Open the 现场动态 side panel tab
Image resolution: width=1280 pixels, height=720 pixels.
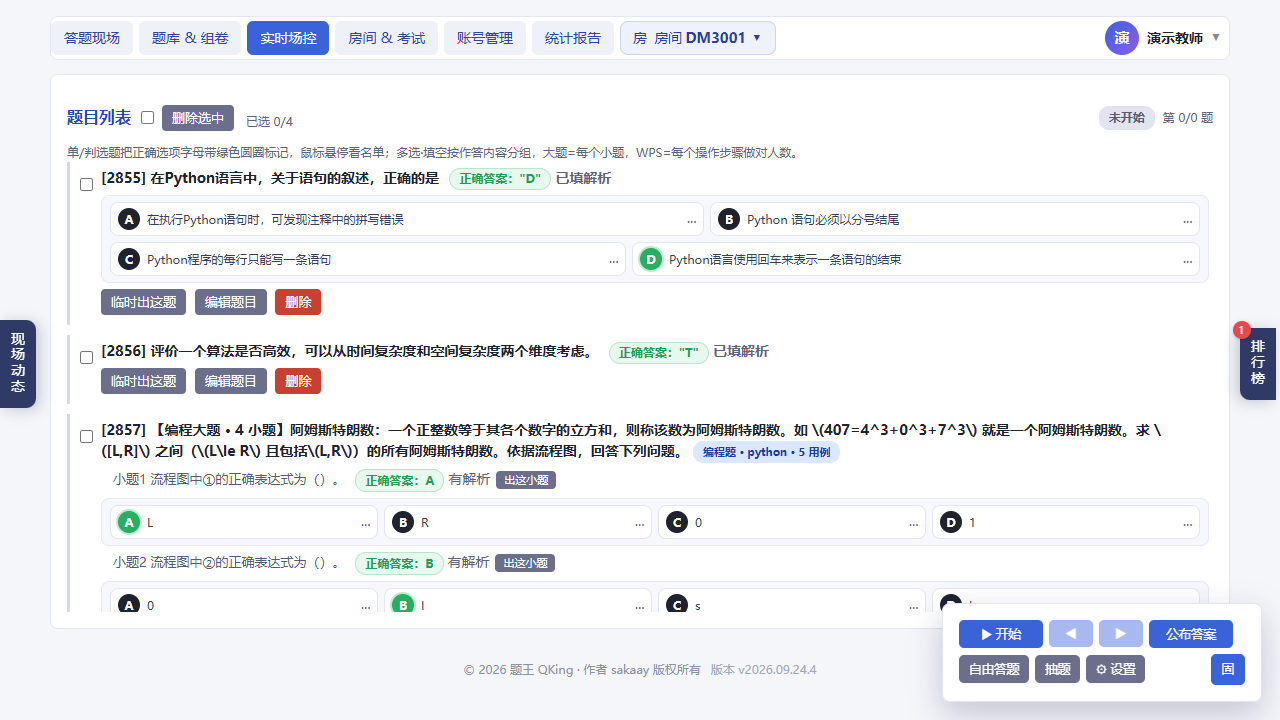click(x=18, y=363)
